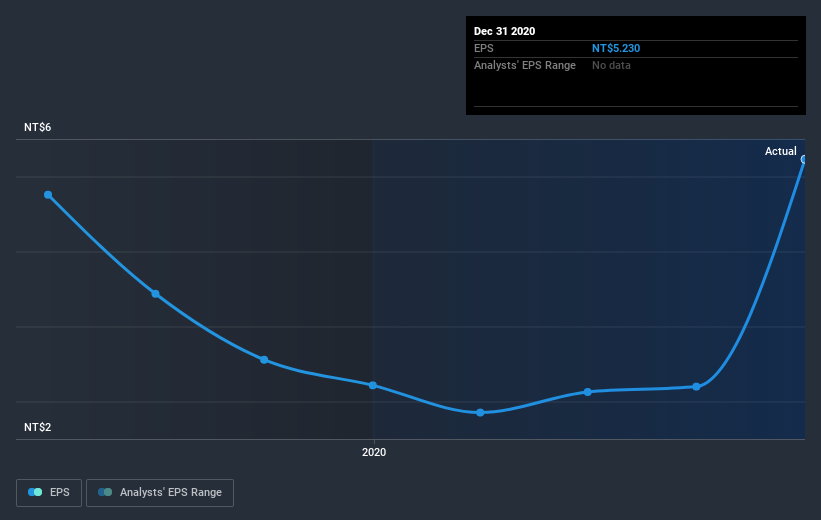Screen dimensions: 821x520
Task: Click the NT$6 y-axis label
Action: point(38,127)
